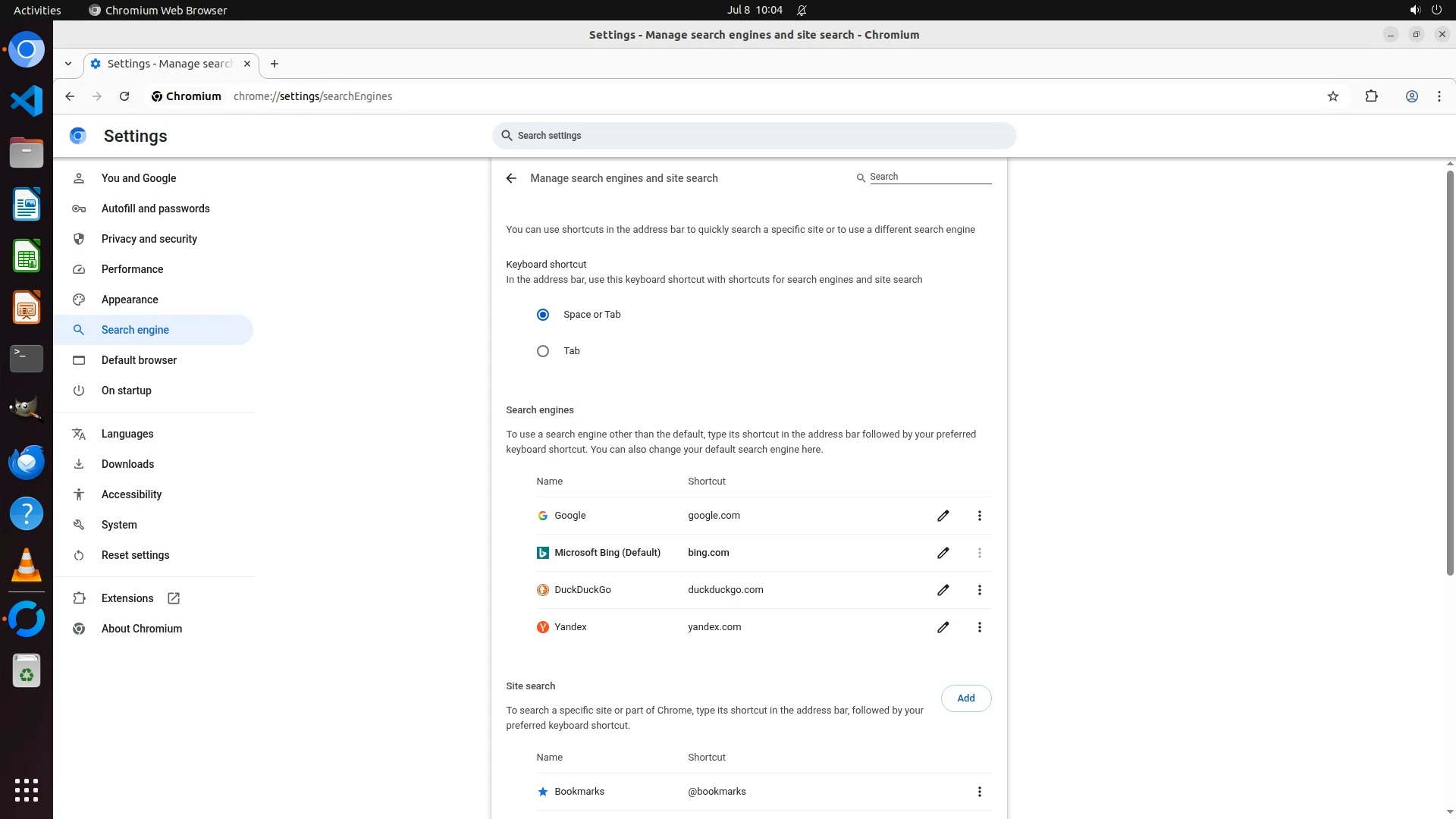Select the Tab only radio option
The height and width of the screenshot is (819, 1456).
tap(543, 351)
